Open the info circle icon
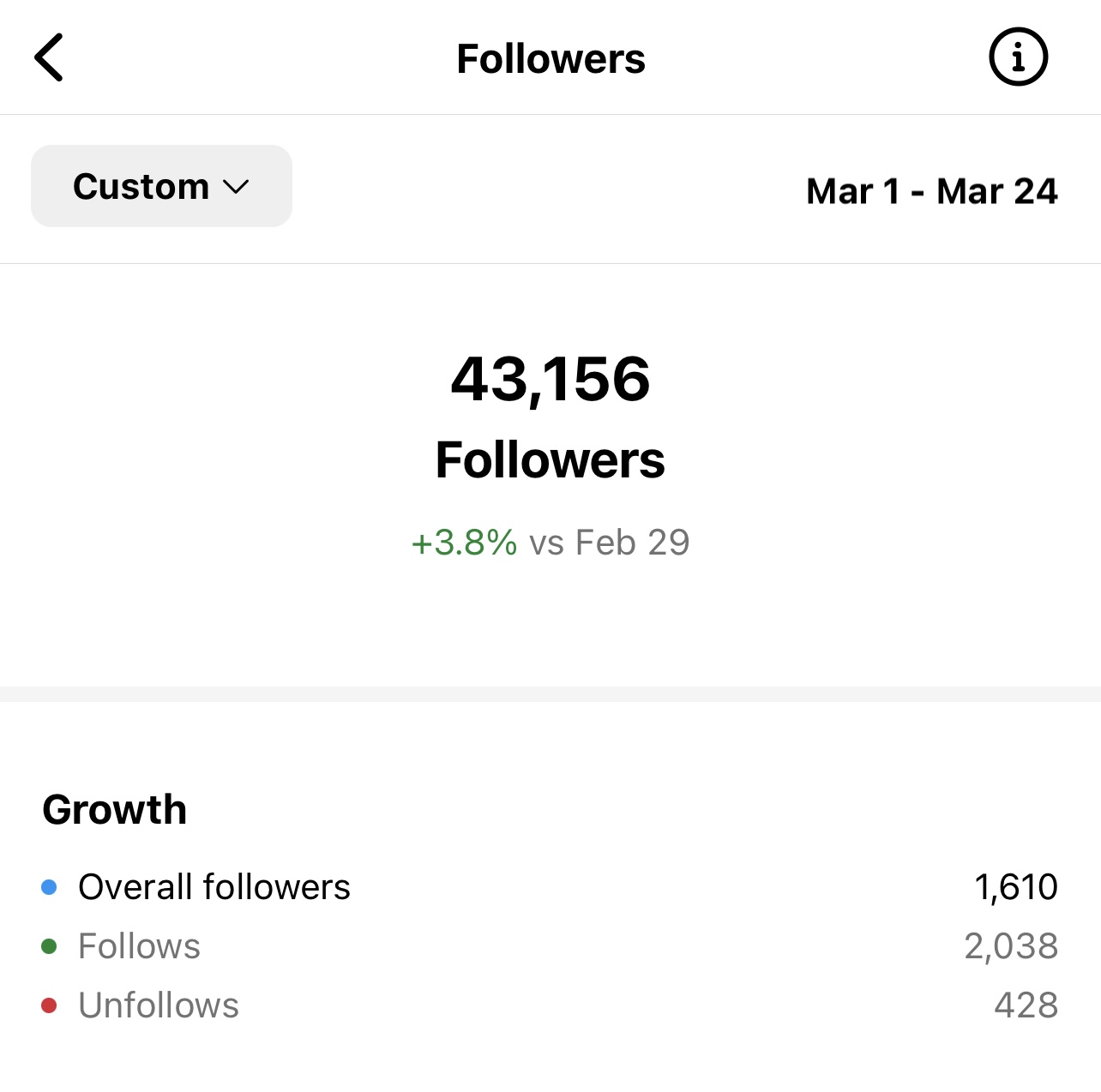The width and height of the screenshot is (1101, 1092). [x=1018, y=58]
